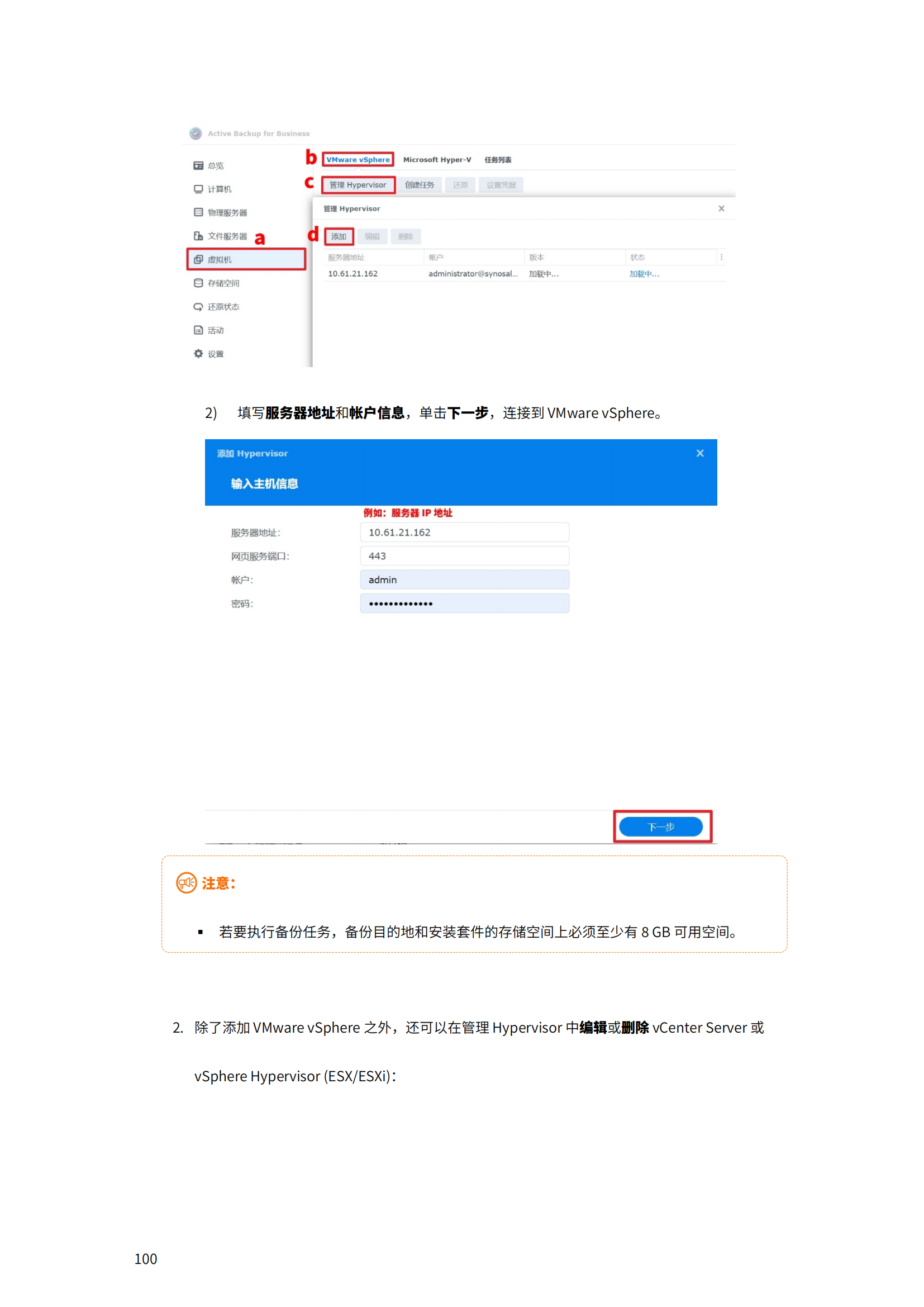Click the 管理 Hypervisor button
This screenshot has height=1307, width=924.
358,185
